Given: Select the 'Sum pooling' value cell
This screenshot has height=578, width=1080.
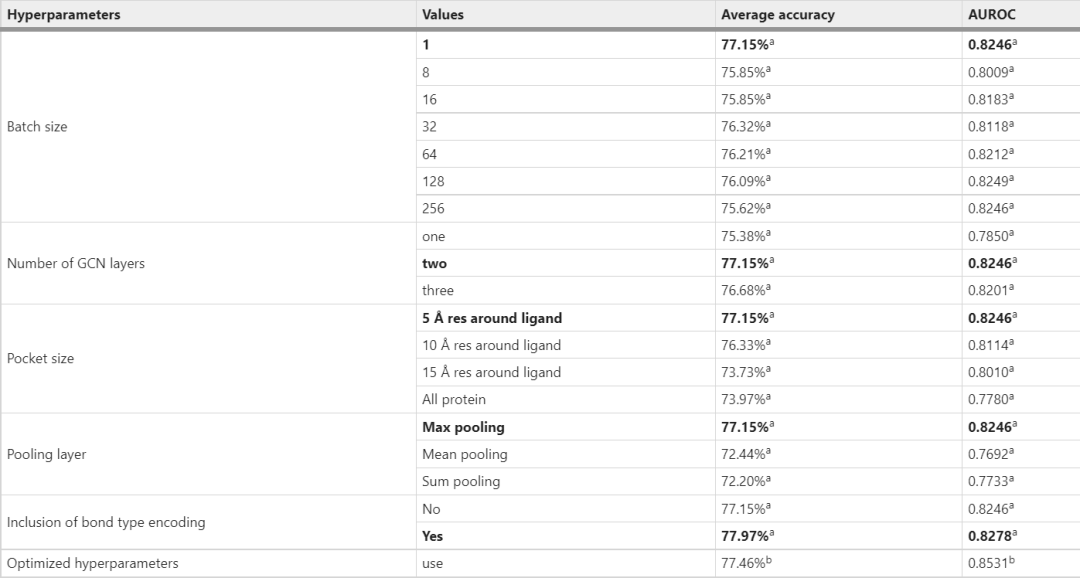Looking at the screenshot, I should point(461,481).
